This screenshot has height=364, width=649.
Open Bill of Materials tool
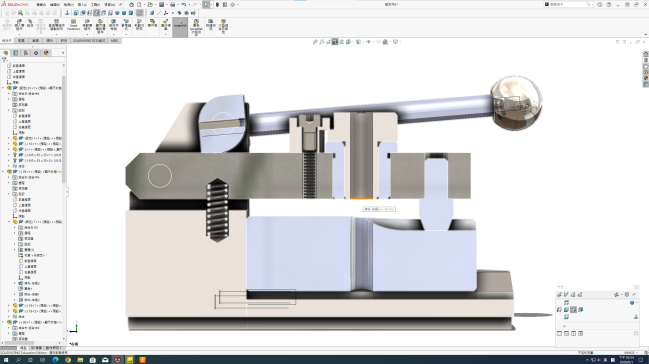tap(152, 23)
